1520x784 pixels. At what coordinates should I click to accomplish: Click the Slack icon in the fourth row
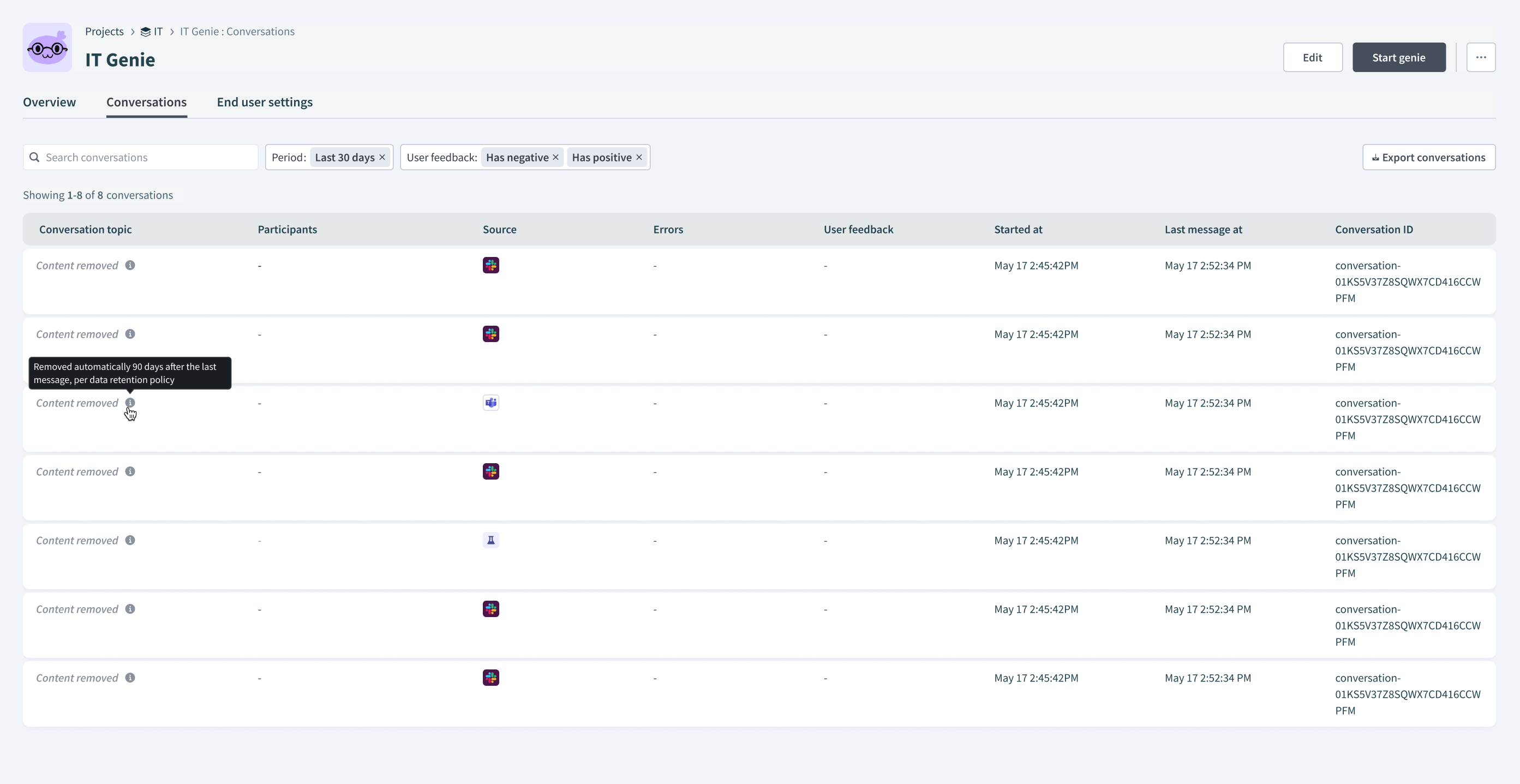(x=491, y=471)
